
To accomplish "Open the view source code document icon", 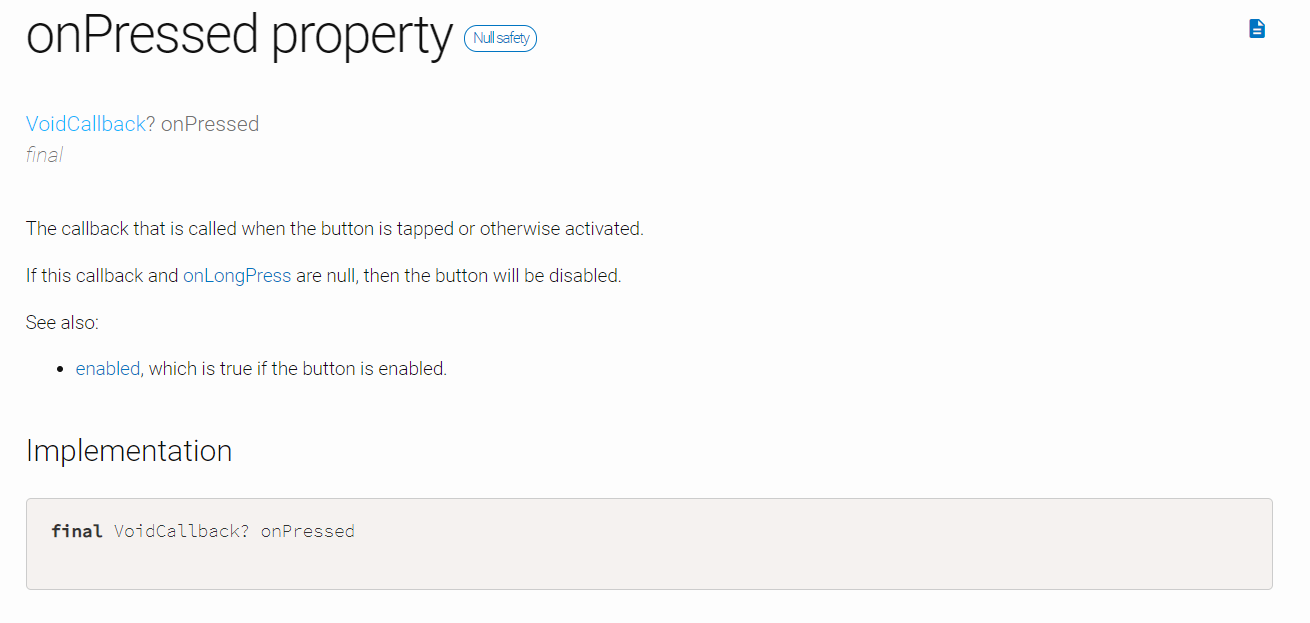I will [x=1257, y=29].
